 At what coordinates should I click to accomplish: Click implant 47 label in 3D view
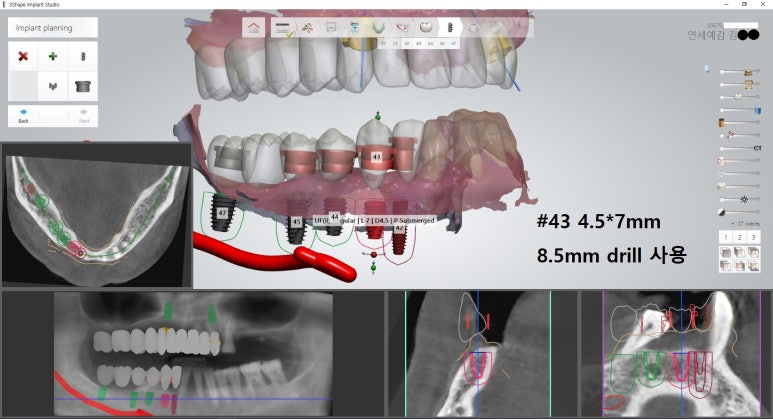222,213
